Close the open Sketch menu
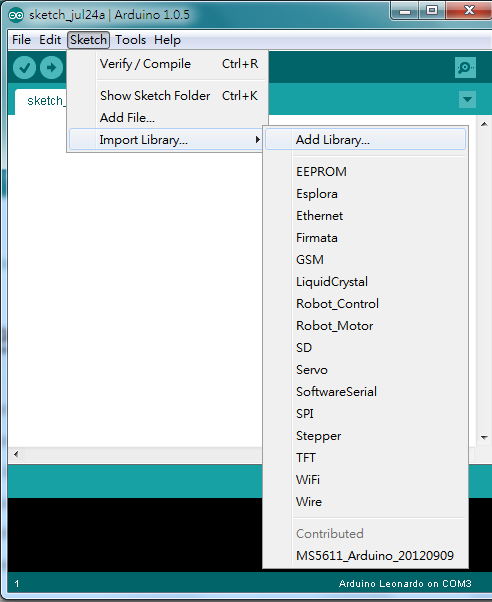Image resolution: width=492 pixels, height=602 pixels. (x=88, y=40)
